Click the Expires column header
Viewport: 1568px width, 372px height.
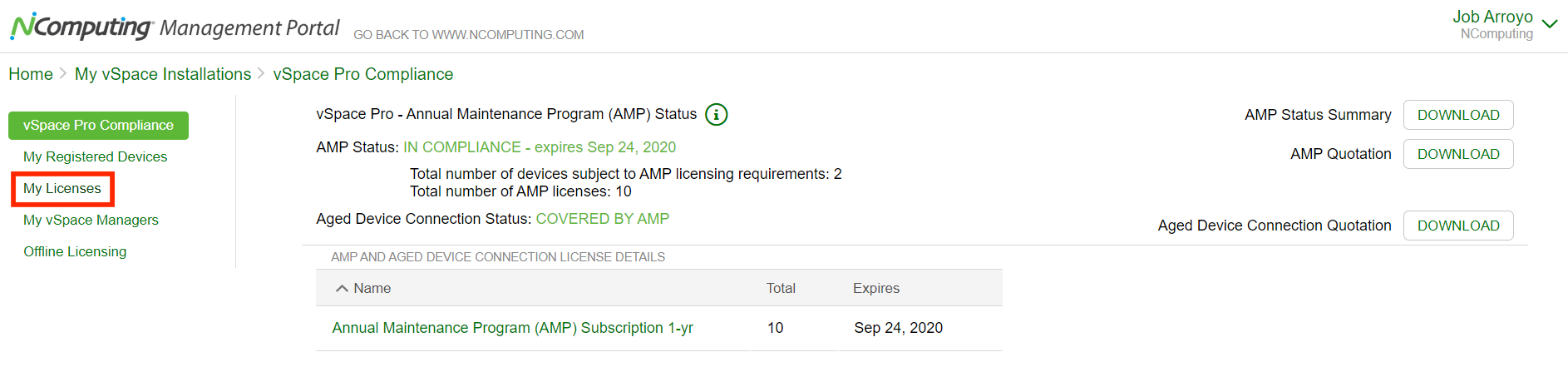coord(875,288)
